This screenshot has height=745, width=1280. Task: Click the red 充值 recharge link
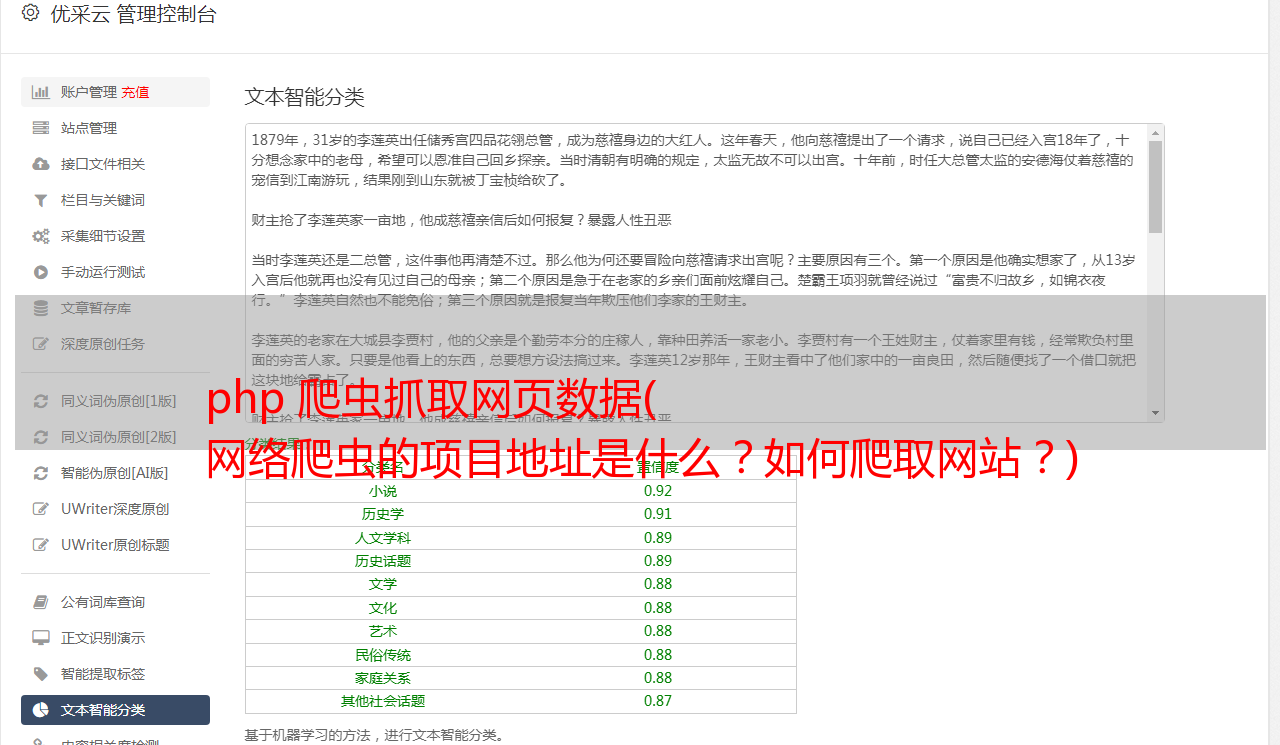coord(136,92)
